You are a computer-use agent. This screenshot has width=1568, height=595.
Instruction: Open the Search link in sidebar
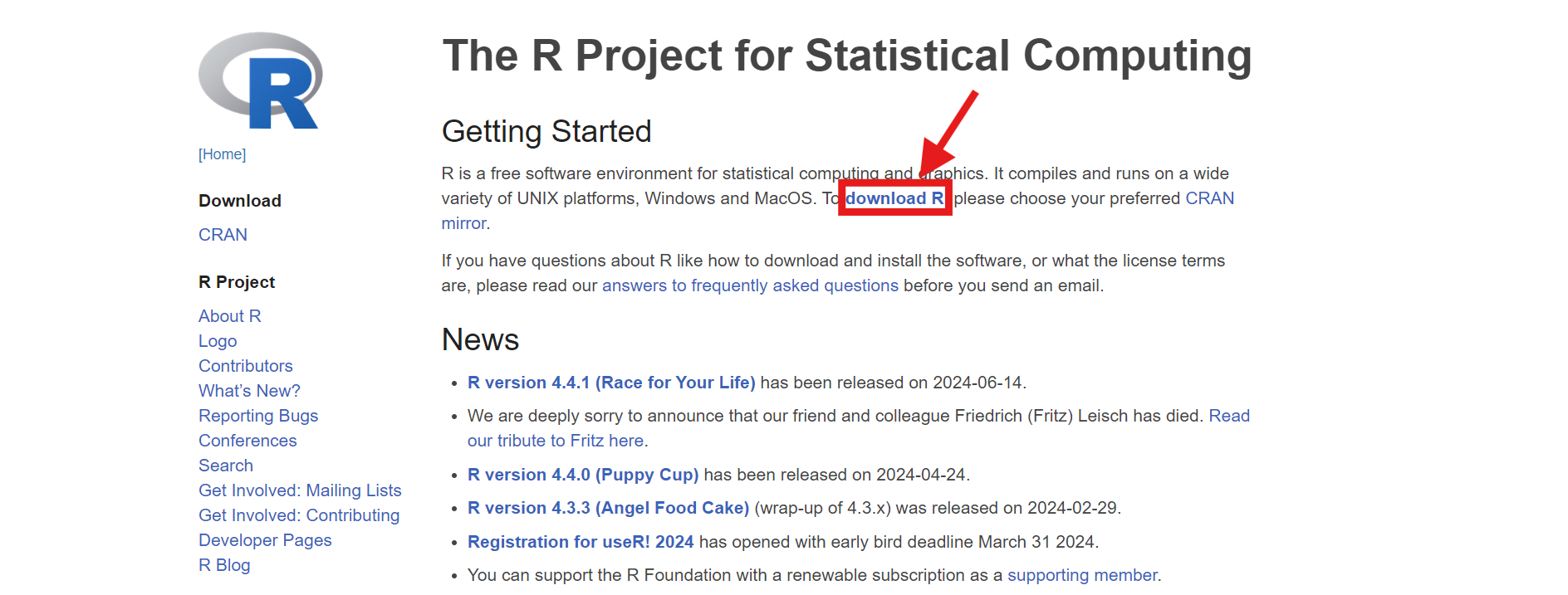[226, 466]
